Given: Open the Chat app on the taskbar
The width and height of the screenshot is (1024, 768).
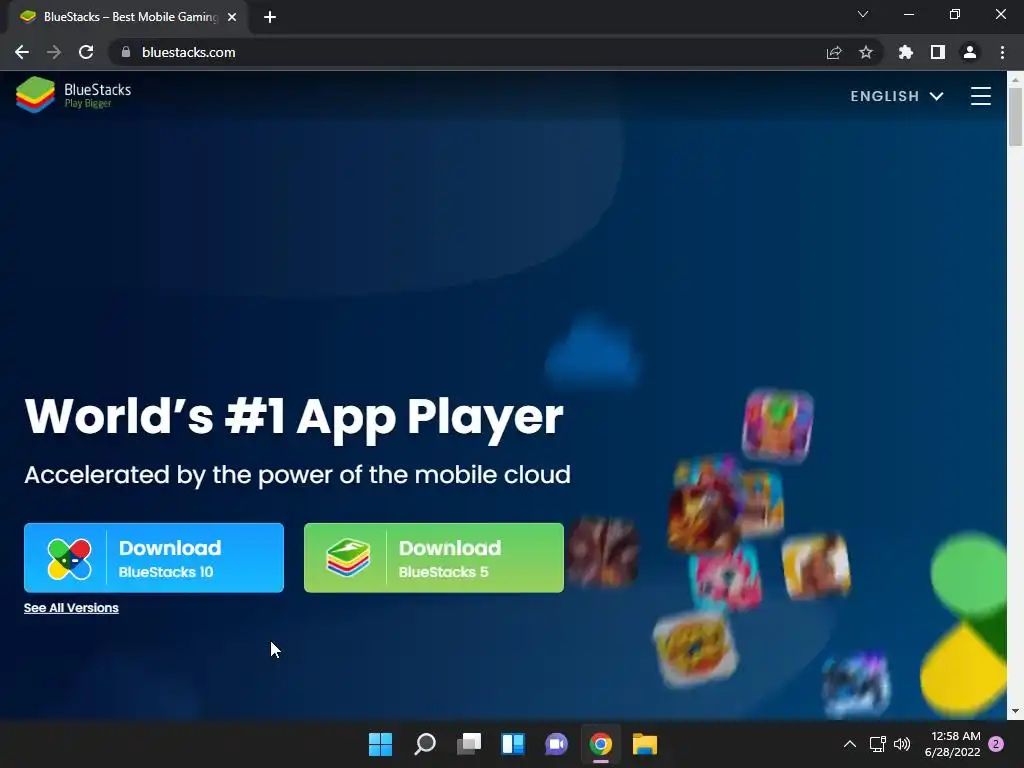Looking at the screenshot, I should coord(556,744).
